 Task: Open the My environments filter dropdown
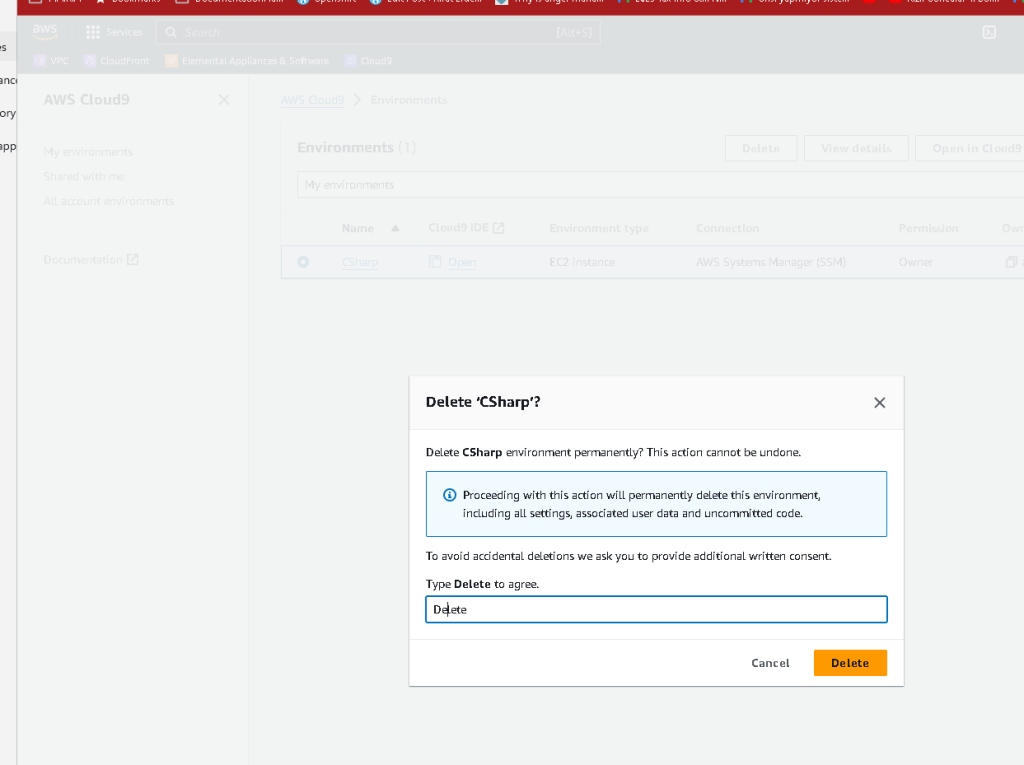[660, 185]
